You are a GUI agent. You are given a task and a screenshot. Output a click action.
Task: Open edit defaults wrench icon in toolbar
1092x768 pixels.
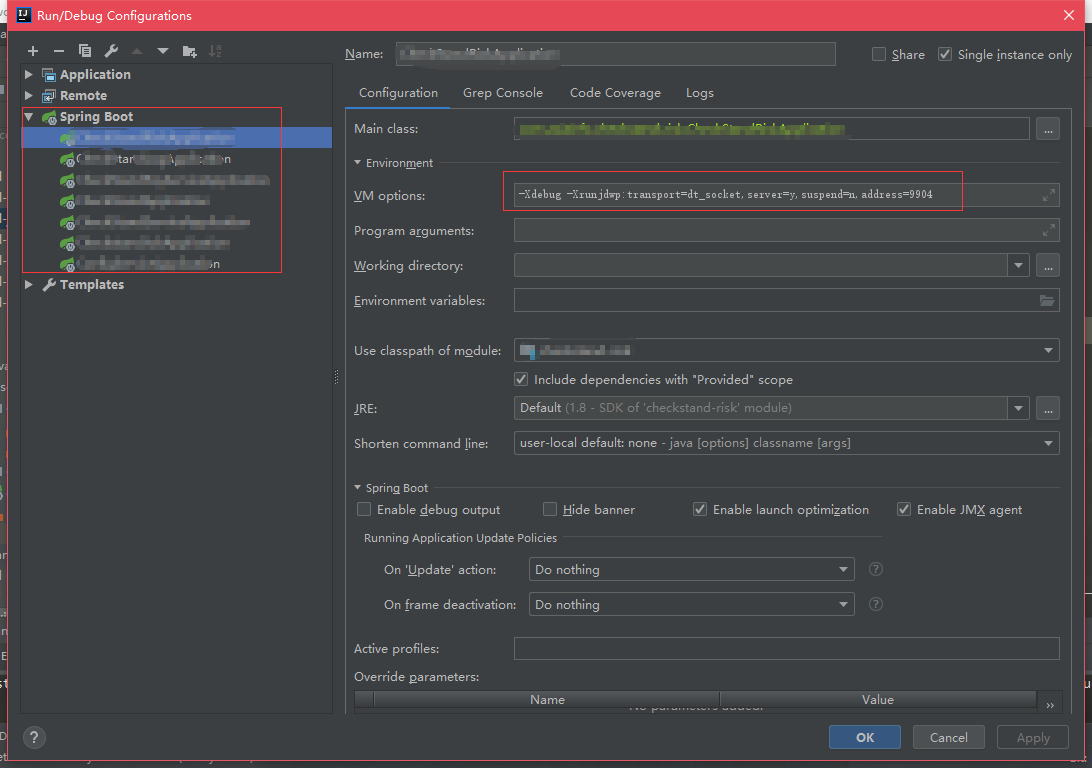111,51
